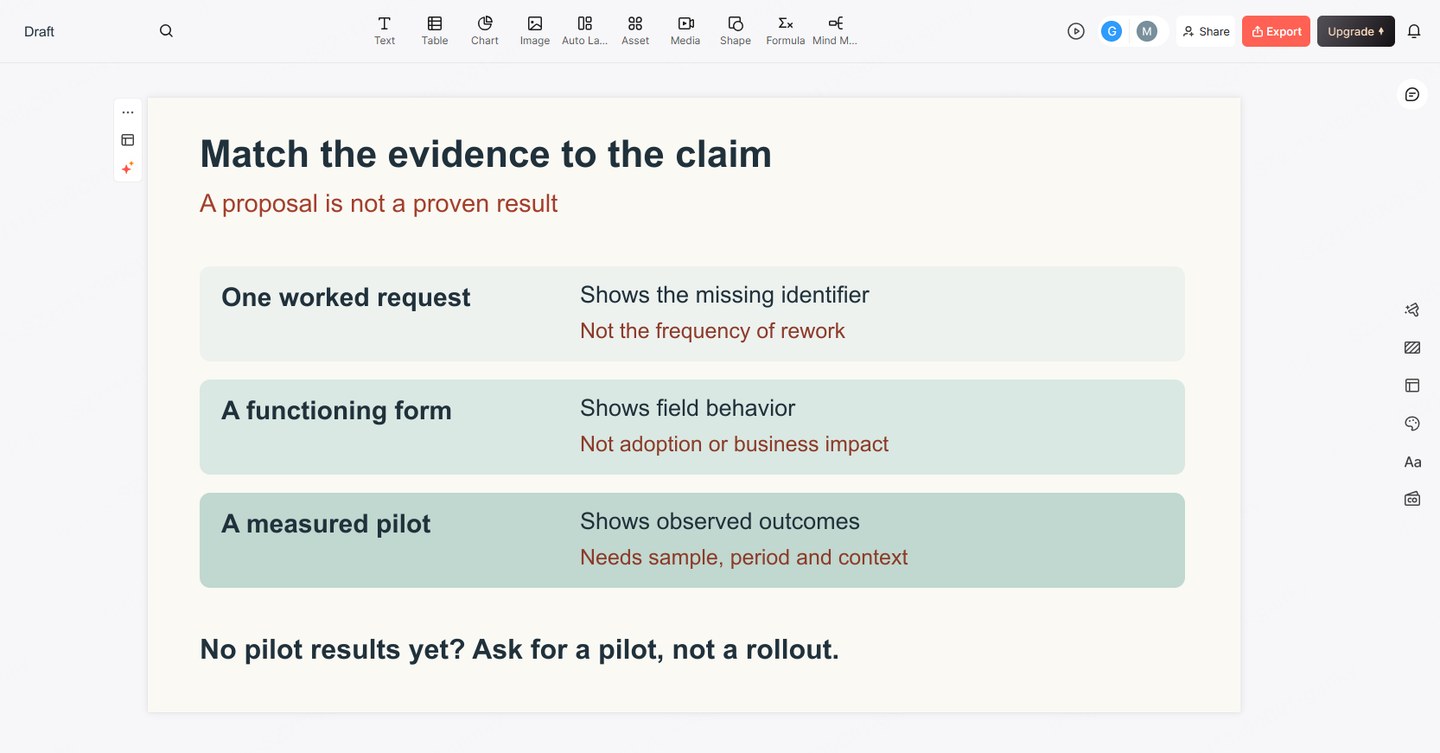Click the 'A functioning form' label
Viewport: 1440px width, 753px height.
point(337,411)
